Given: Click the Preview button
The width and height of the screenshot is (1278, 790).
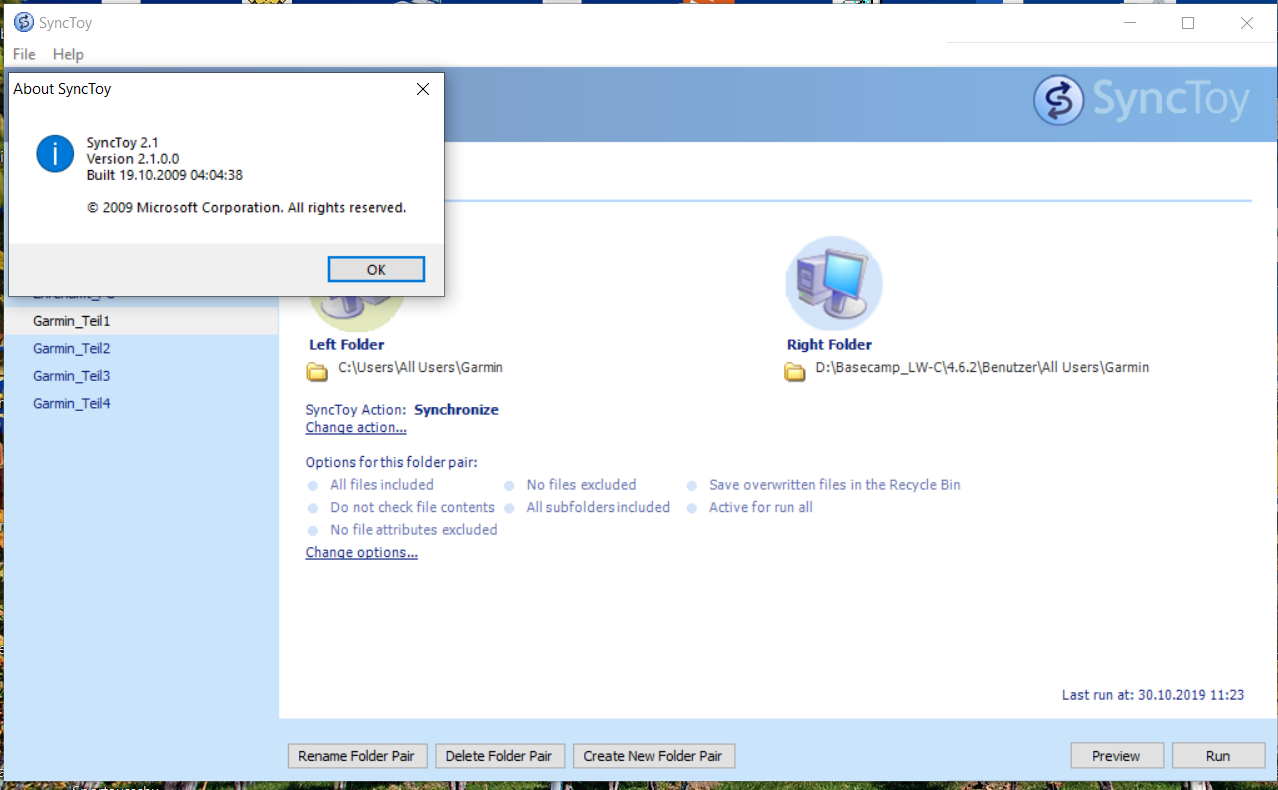Looking at the screenshot, I should [1117, 756].
